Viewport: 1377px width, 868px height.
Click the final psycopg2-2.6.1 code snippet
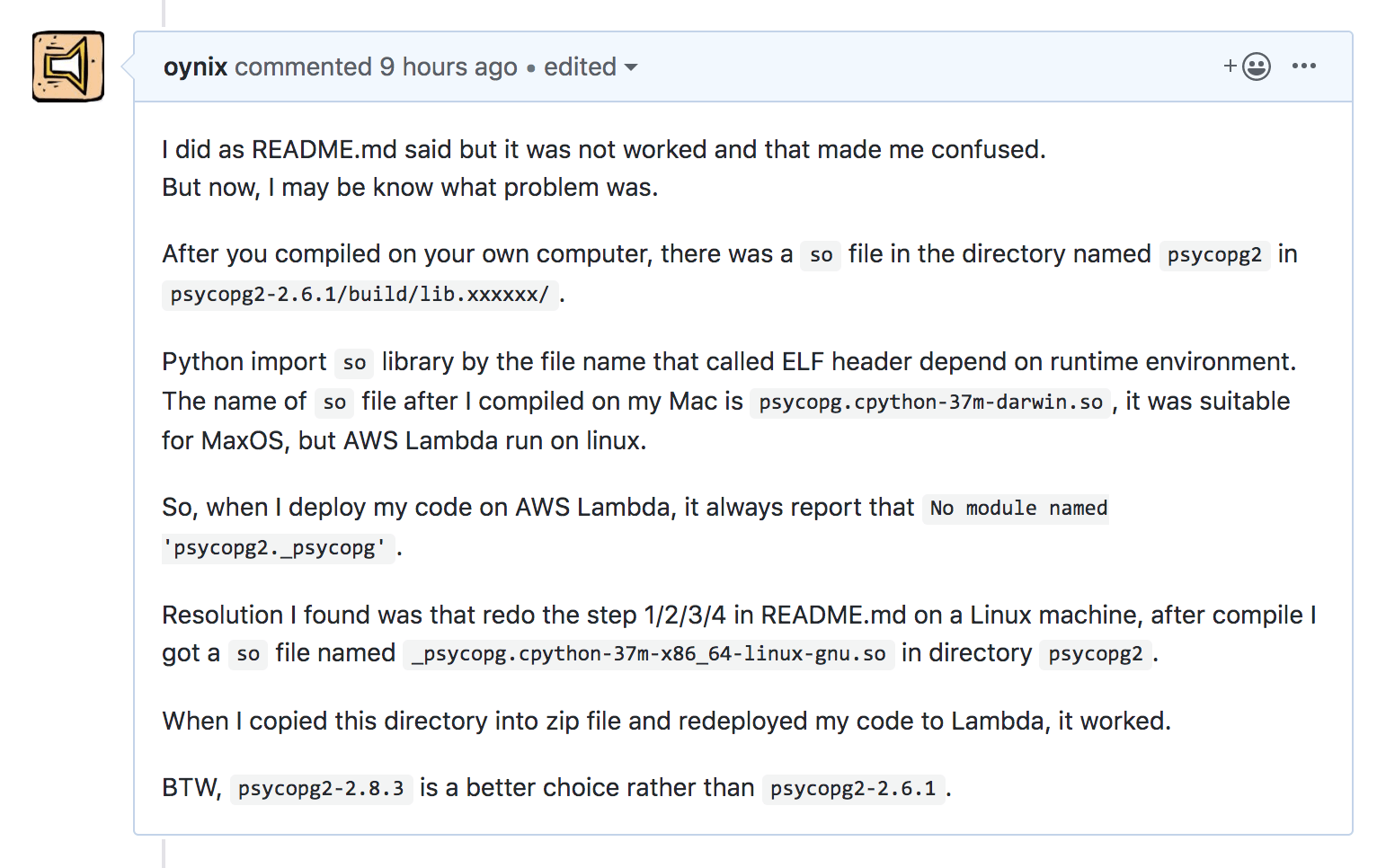pos(853,789)
